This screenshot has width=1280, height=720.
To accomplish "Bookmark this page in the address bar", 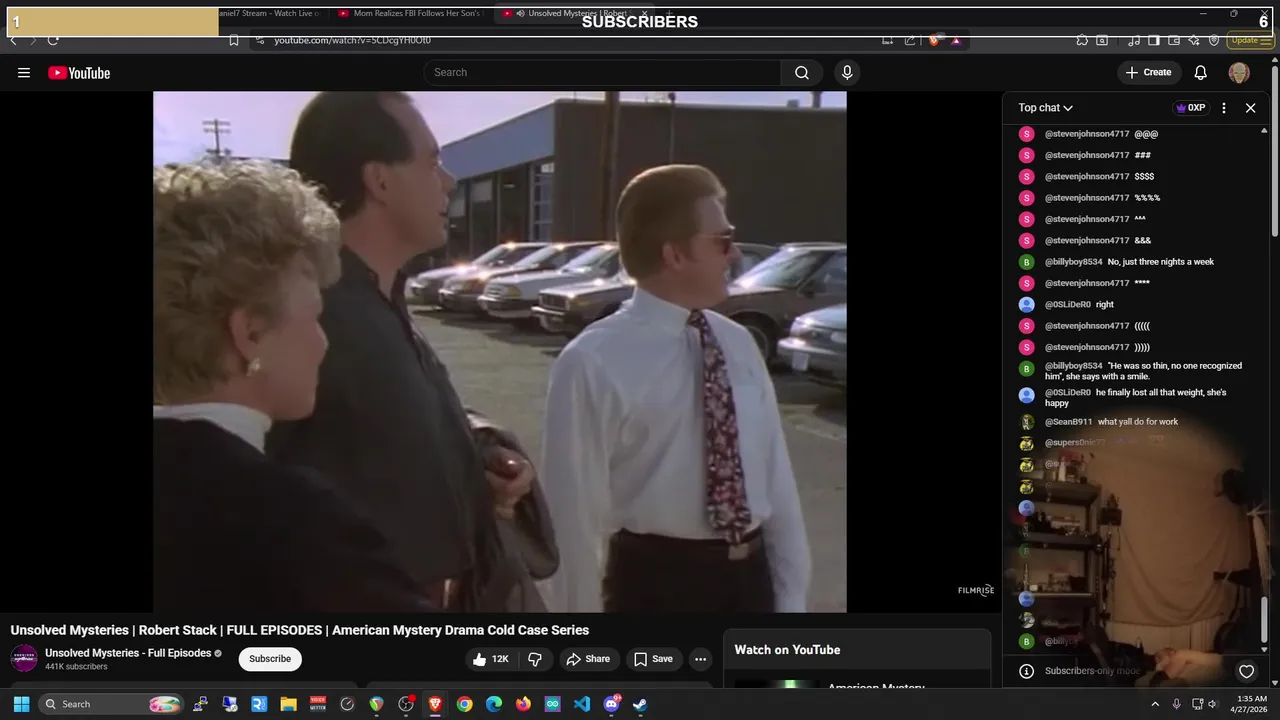I will click(234, 40).
